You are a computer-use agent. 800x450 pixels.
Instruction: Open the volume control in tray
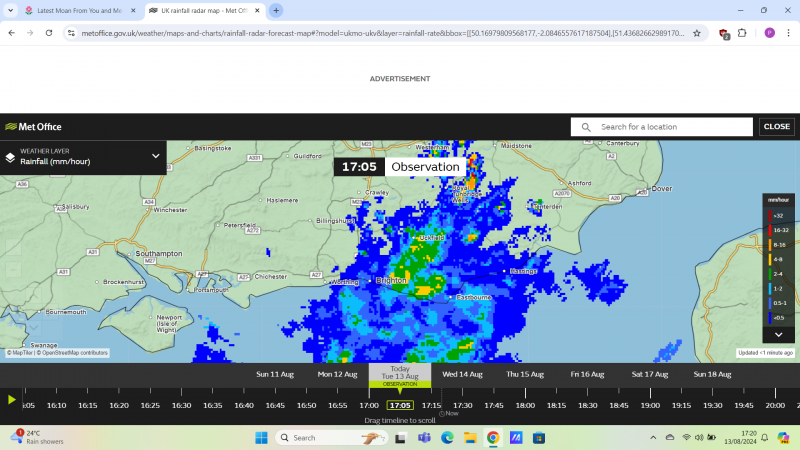point(699,438)
